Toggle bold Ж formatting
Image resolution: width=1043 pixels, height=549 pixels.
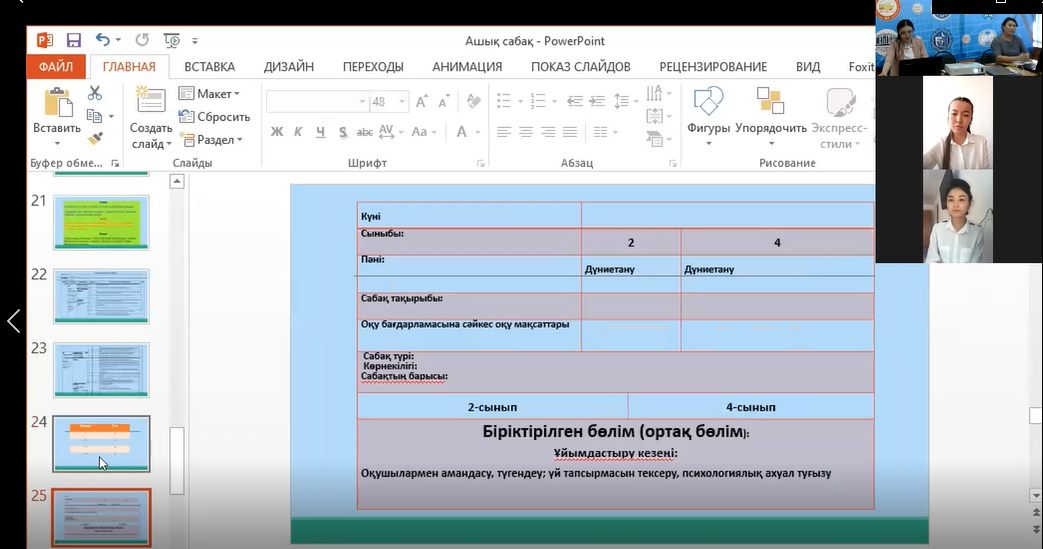tap(277, 132)
